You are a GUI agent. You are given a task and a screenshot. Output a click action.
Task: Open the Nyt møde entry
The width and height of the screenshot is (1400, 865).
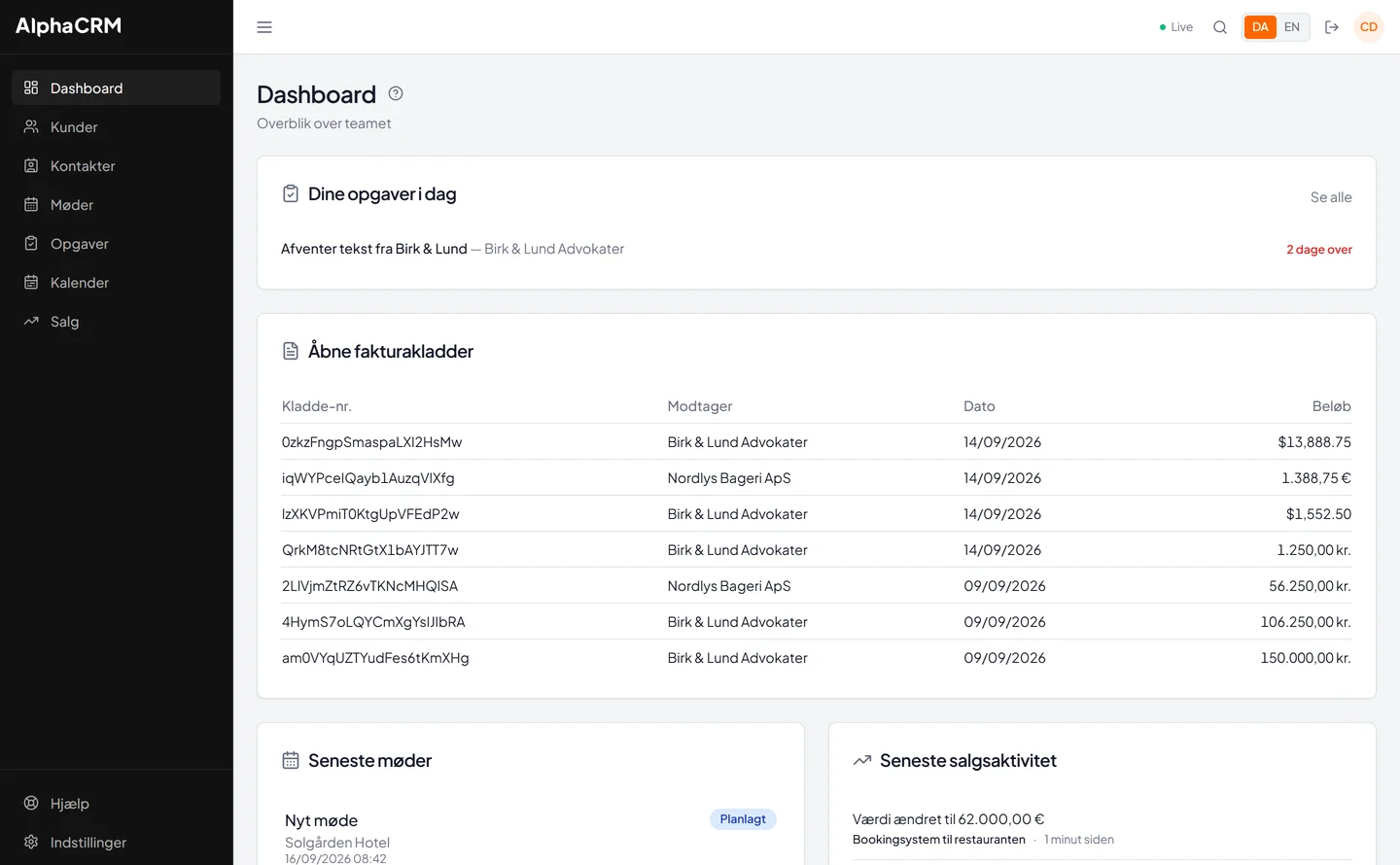pyautogui.click(x=321, y=820)
